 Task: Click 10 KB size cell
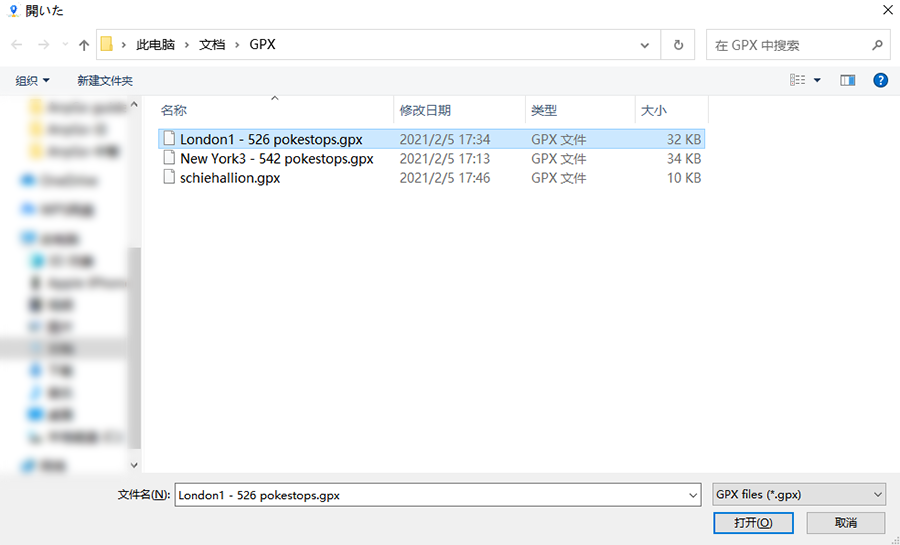coord(684,178)
